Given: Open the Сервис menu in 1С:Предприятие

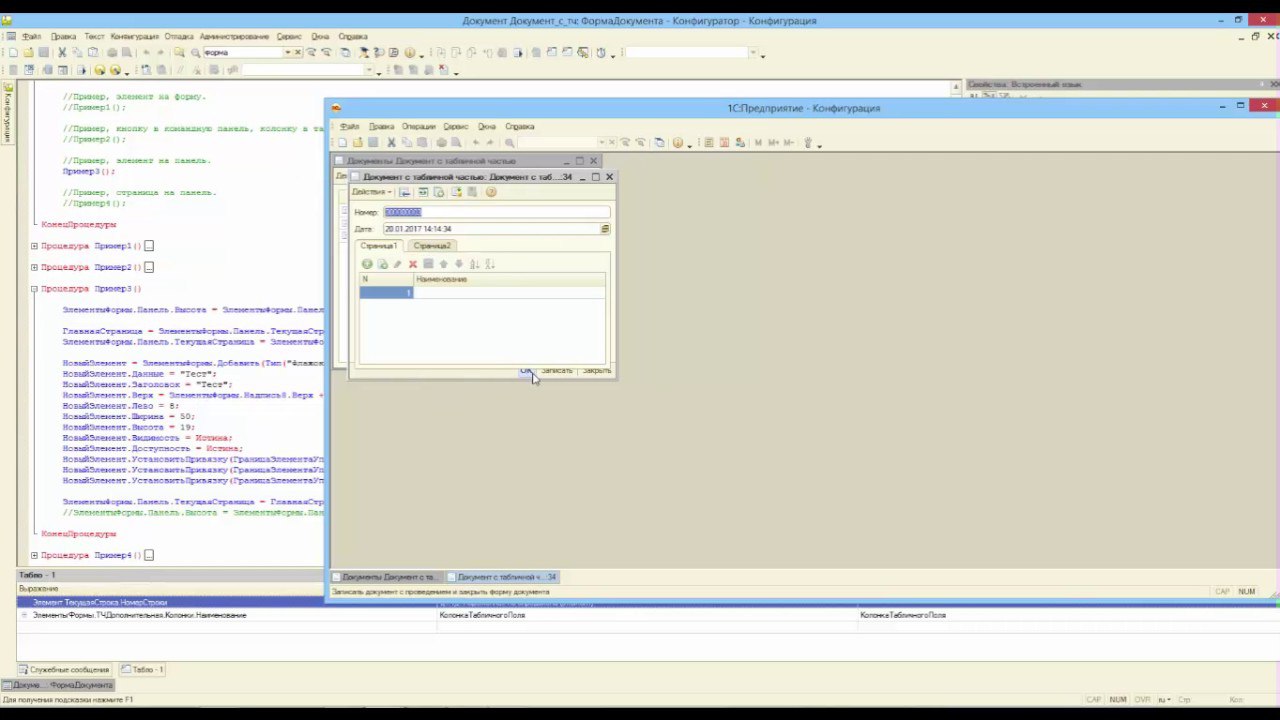Looking at the screenshot, I should pos(456,127).
